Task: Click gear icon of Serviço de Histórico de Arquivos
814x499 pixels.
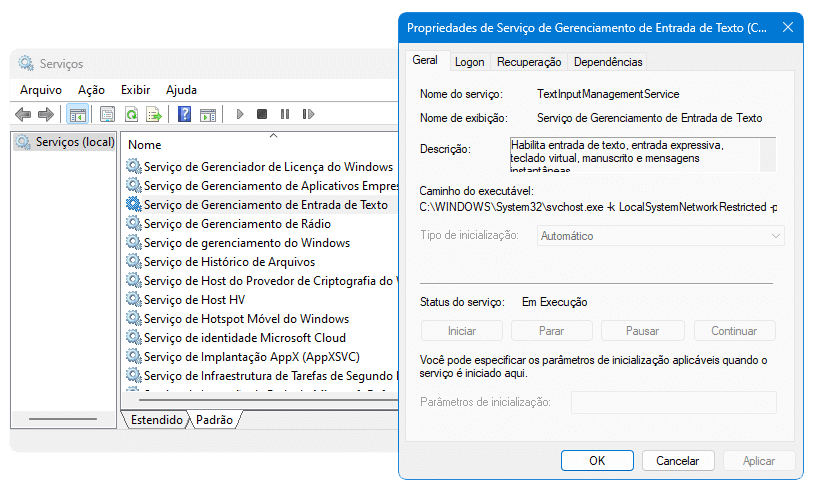Action: tap(134, 261)
